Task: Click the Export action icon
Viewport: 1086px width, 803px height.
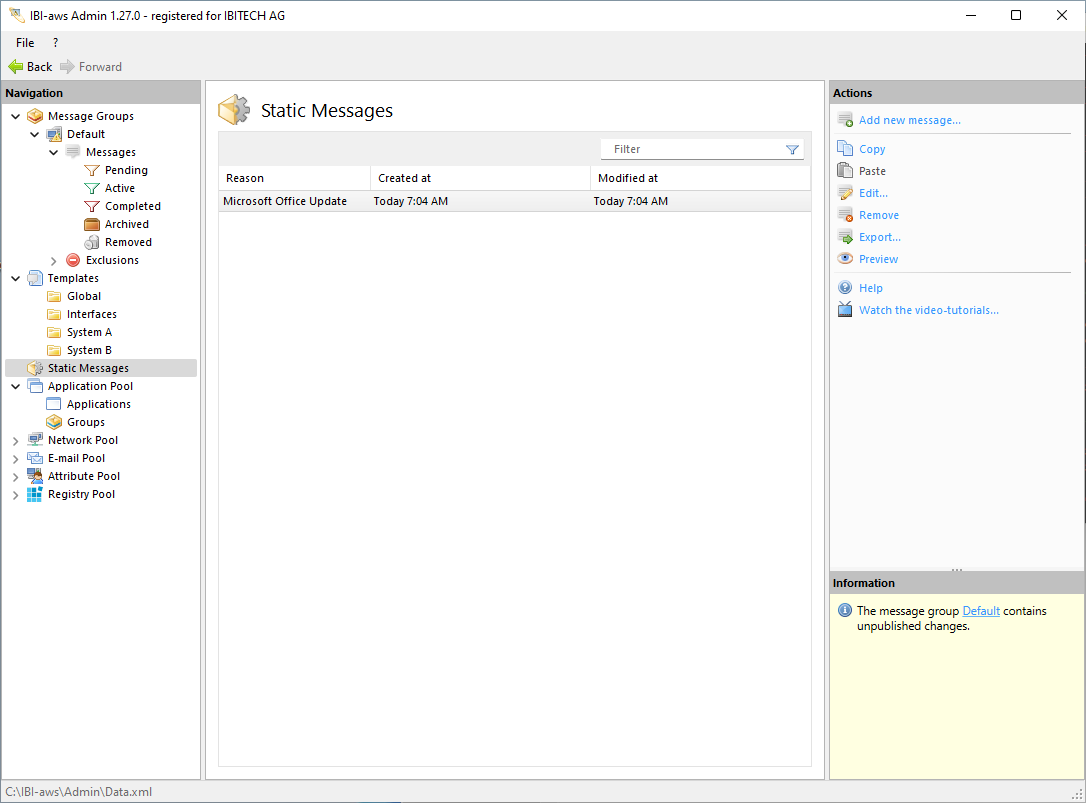Action: 845,237
